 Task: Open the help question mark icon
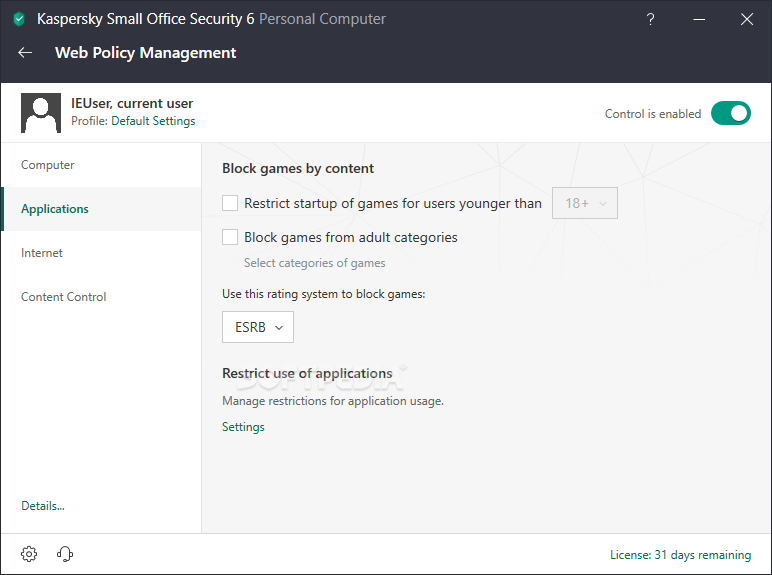pos(650,19)
